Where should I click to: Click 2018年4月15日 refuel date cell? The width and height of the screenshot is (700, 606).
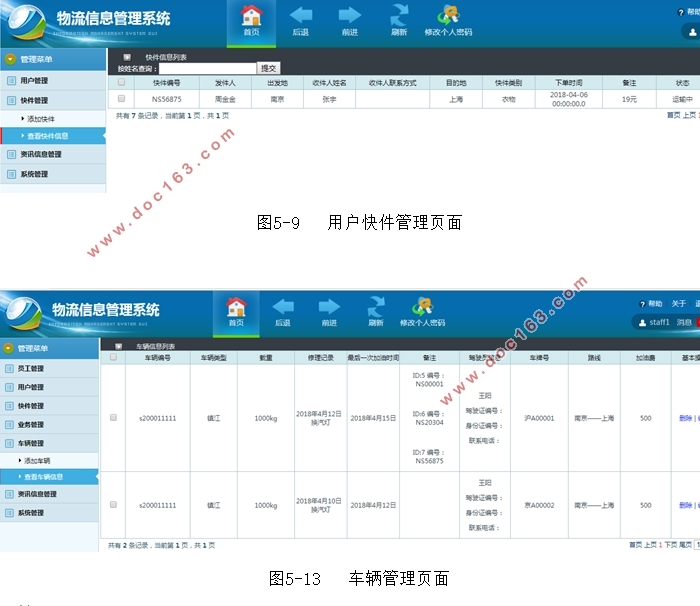(373, 418)
